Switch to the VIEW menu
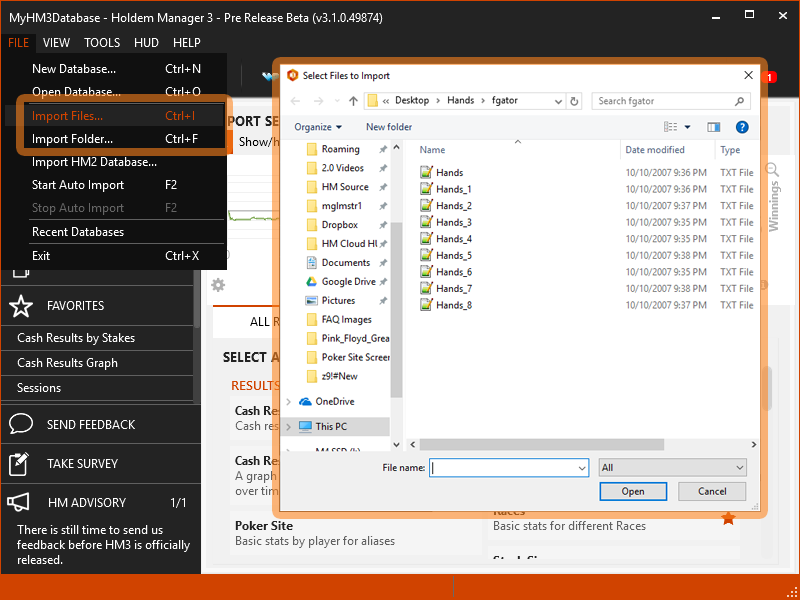This screenshot has height=600, width=800. [56, 42]
